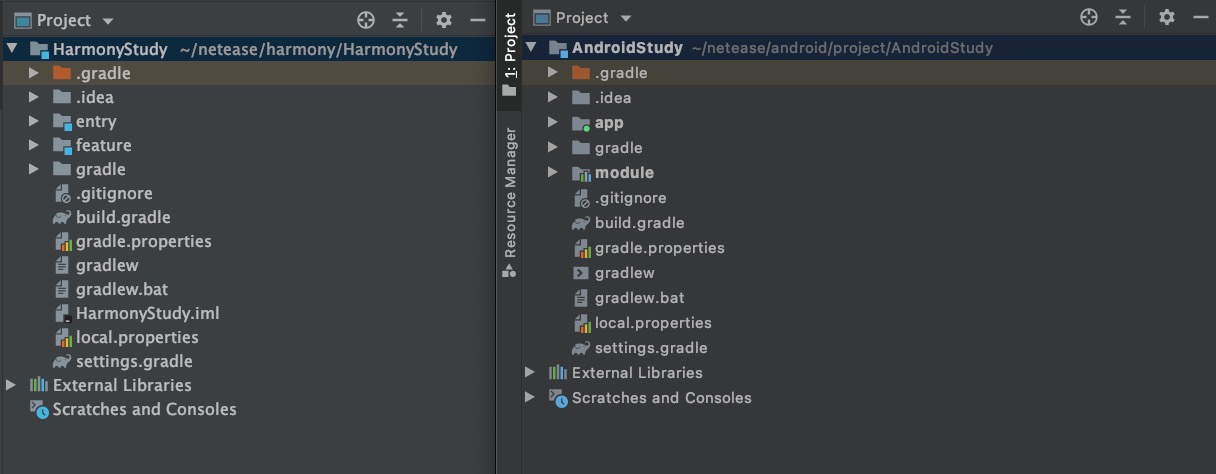Click collapse-all icon in AndroidStudy panel

(1123, 17)
